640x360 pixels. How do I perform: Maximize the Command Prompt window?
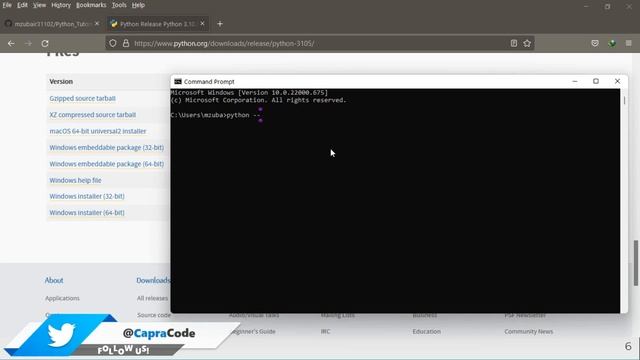tap(596, 81)
